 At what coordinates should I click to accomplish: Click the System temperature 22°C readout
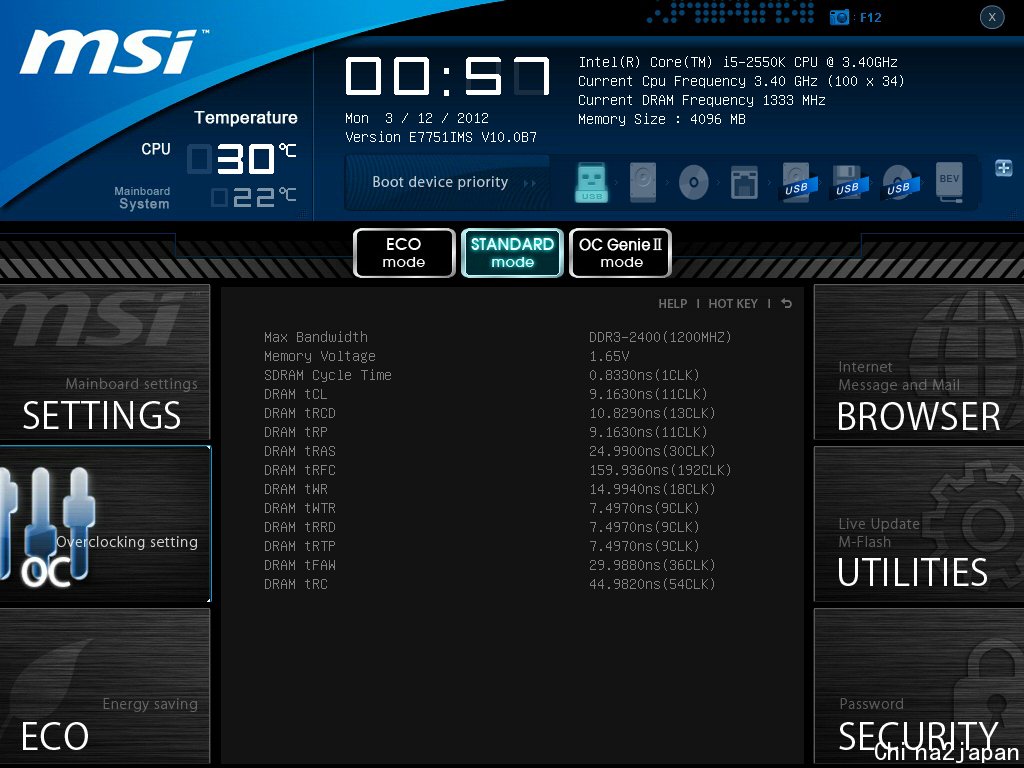(255, 197)
